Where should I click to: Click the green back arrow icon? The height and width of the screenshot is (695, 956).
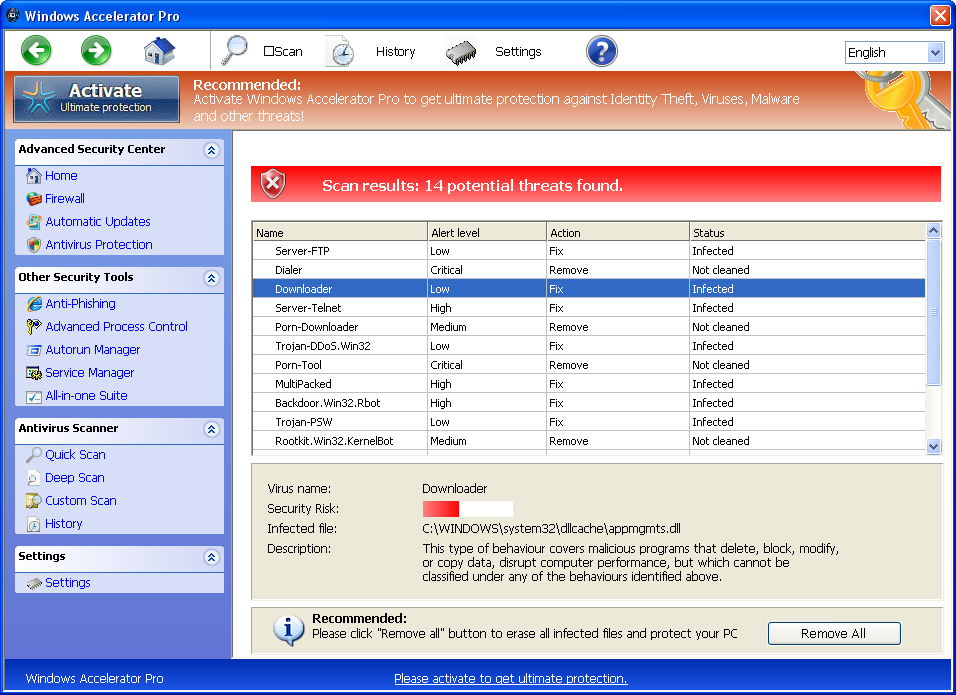(36, 50)
